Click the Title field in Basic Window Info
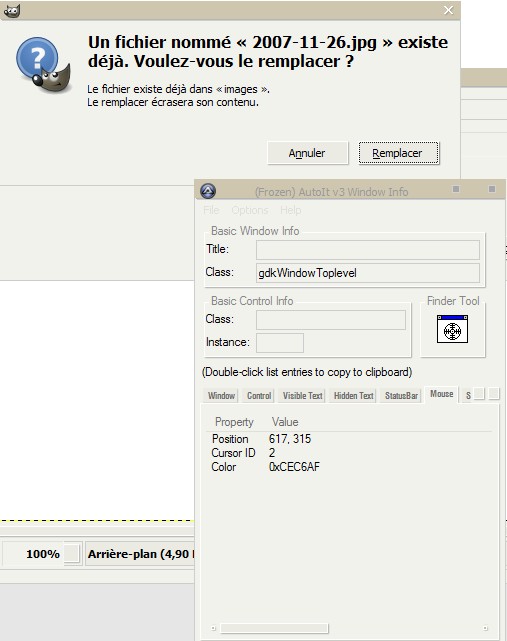This screenshot has width=507, height=641. [368, 250]
